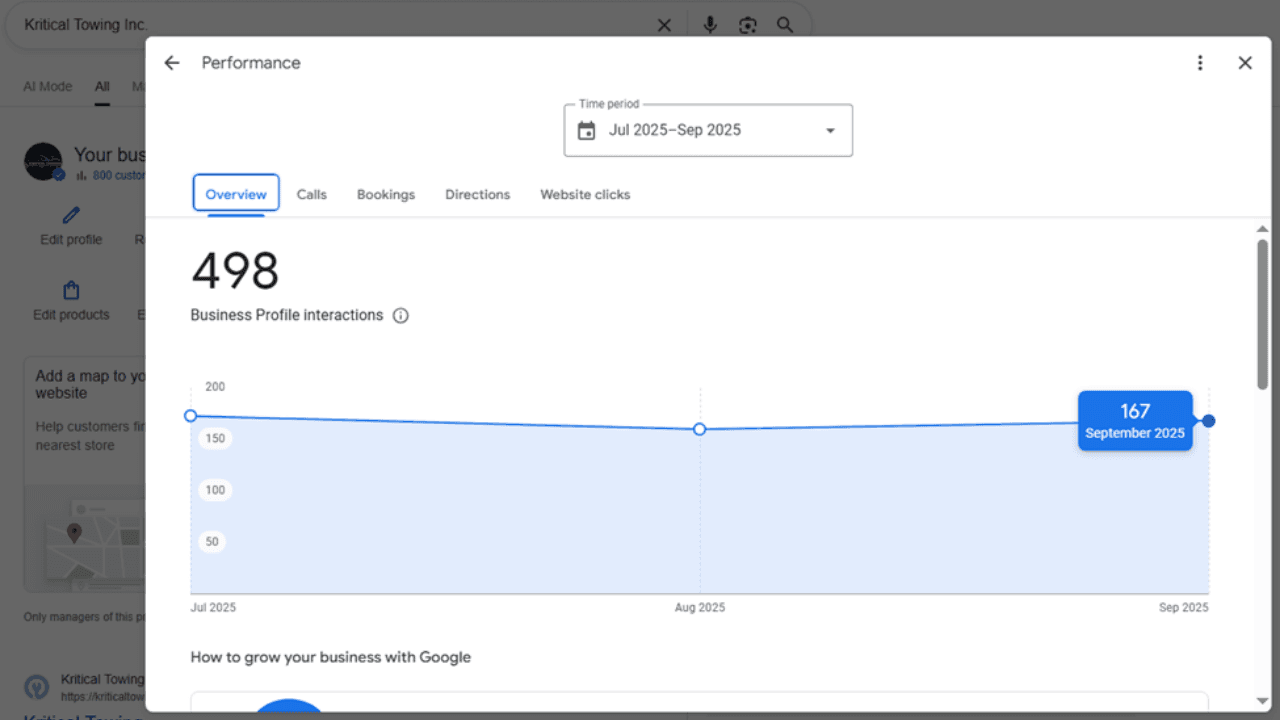This screenshot has height=720, width=1280.
Task: Close the Performance dialog
Action: [1245, 63]
